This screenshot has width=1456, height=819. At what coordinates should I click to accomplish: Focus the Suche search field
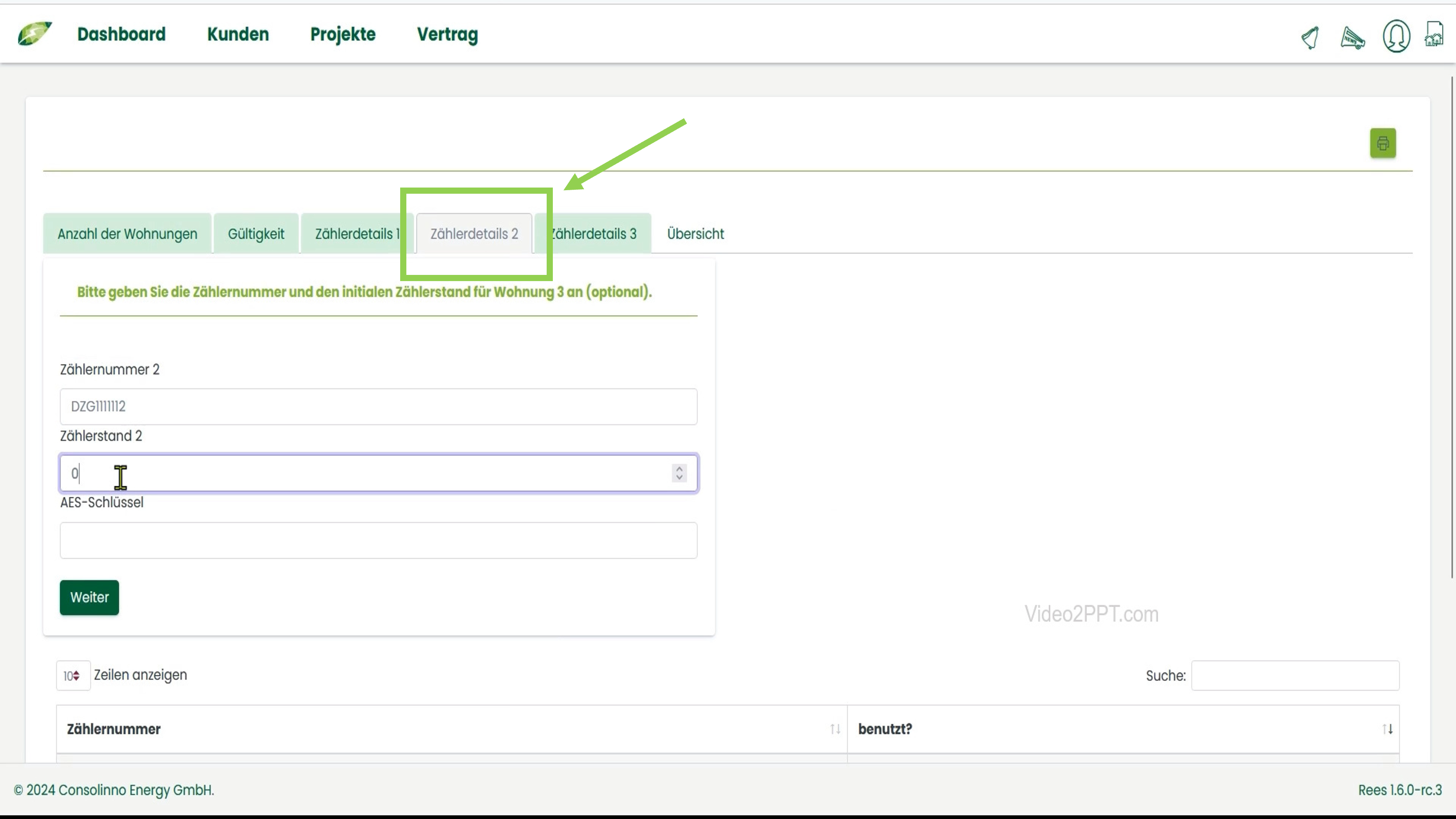point(1295,676)
